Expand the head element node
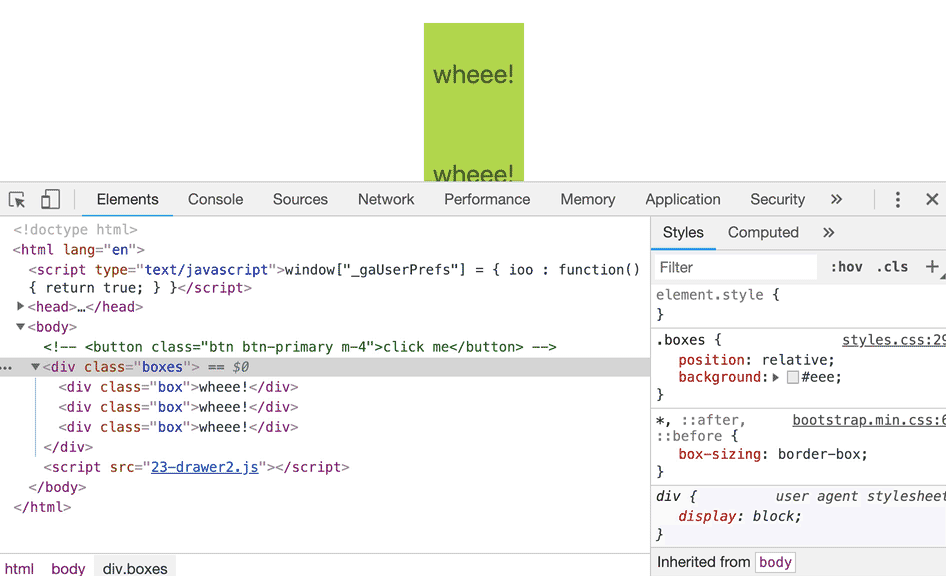 tap(21, 307)
